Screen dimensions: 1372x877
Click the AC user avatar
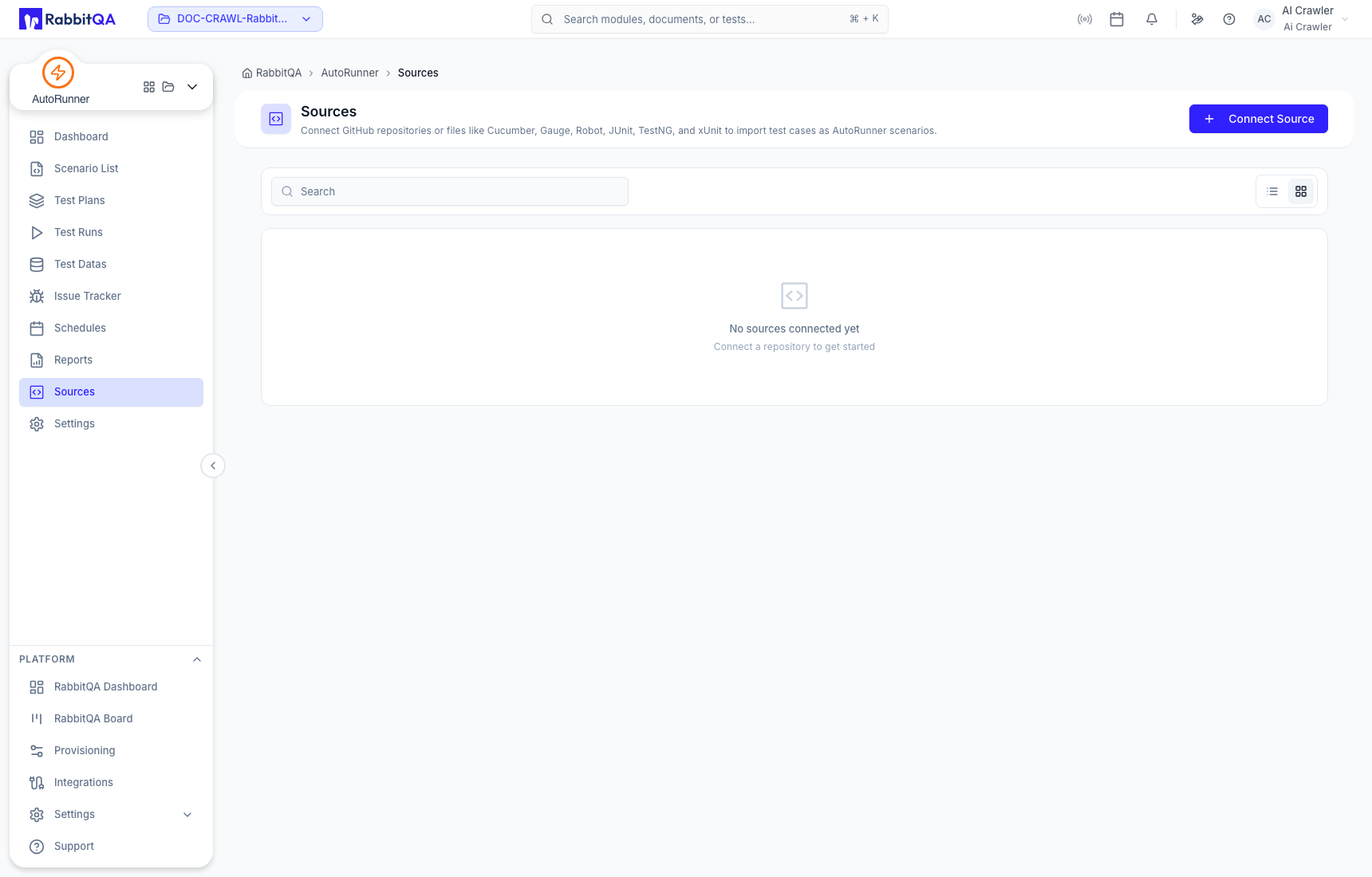1264,19
